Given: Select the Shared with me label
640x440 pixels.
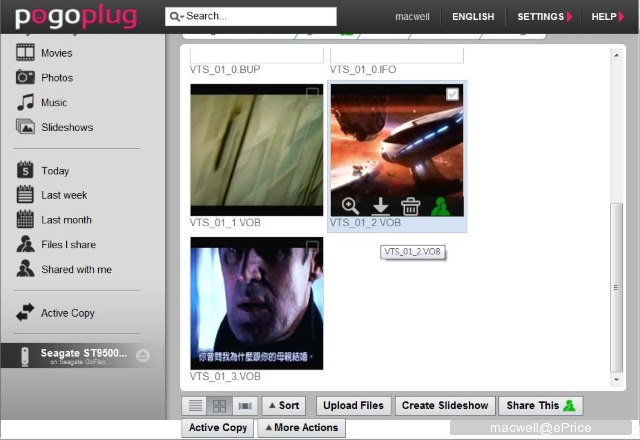Looking at the screenshot, I should (x=76, y=269).
